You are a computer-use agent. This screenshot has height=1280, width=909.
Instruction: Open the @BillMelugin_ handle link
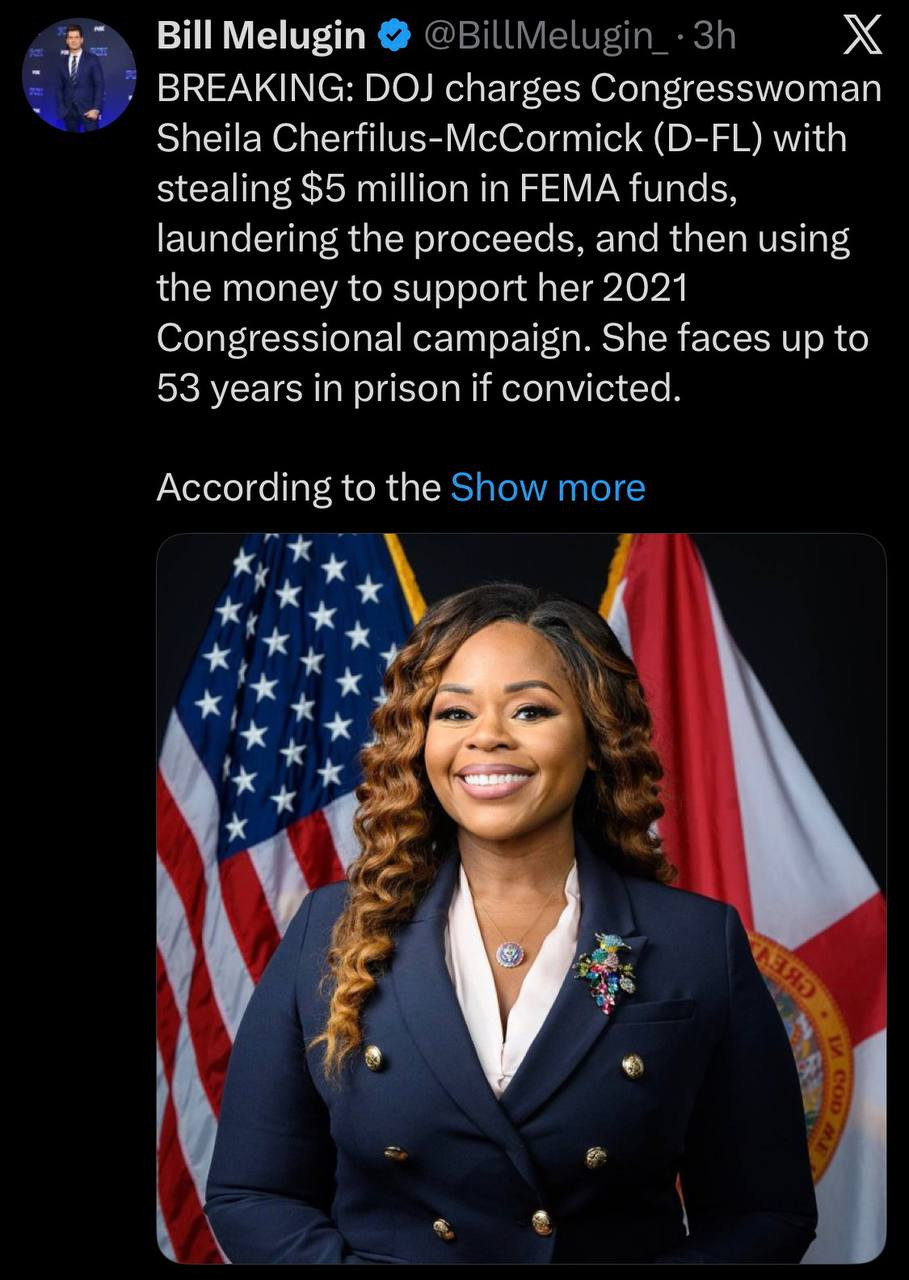[x=549, y=37]
